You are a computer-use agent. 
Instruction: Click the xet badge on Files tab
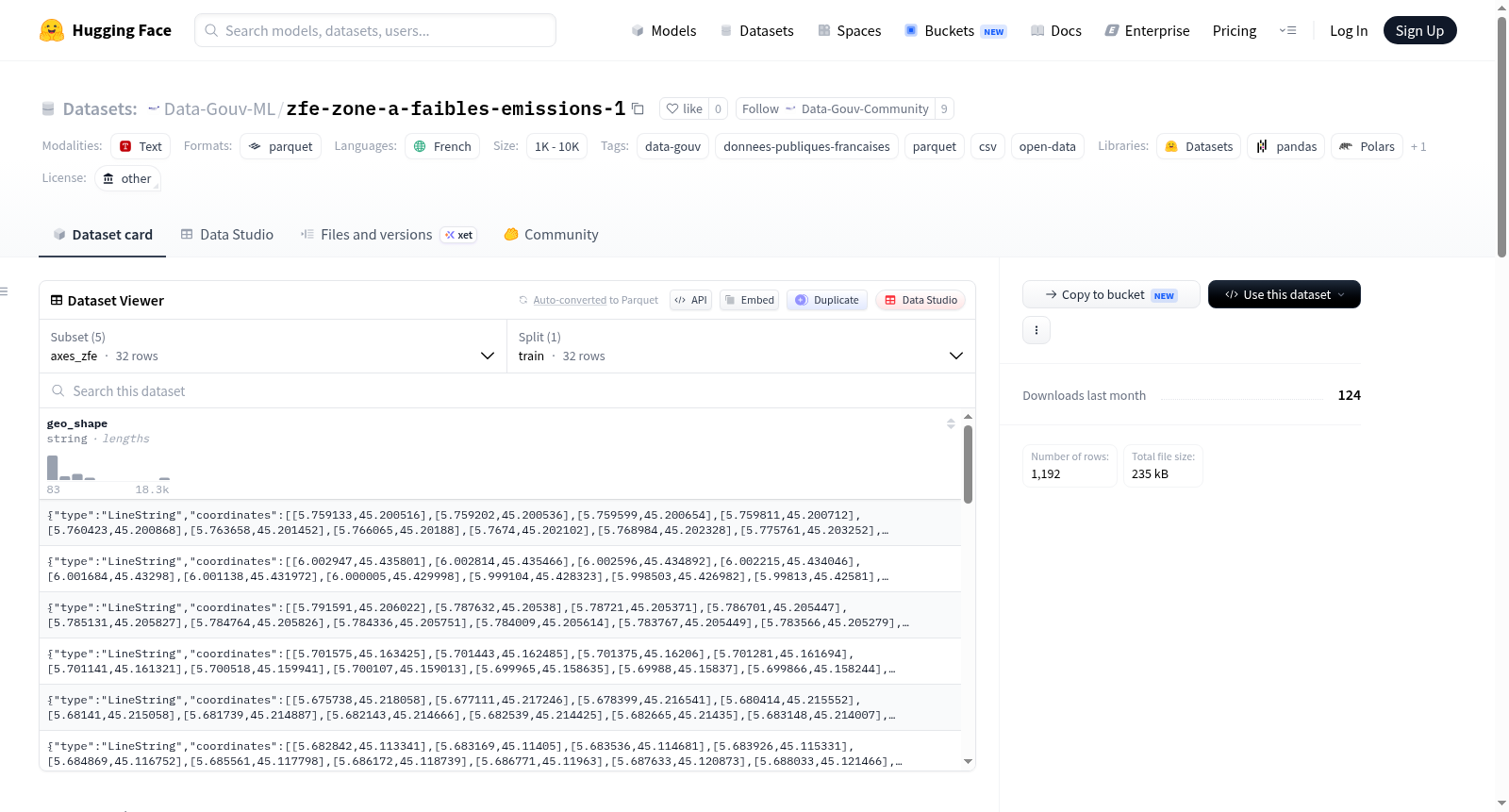tap(459, 235)
